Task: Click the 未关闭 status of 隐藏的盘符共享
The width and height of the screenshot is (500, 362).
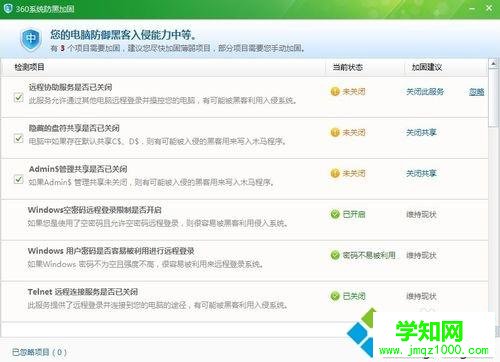Action: pos(354,133)
